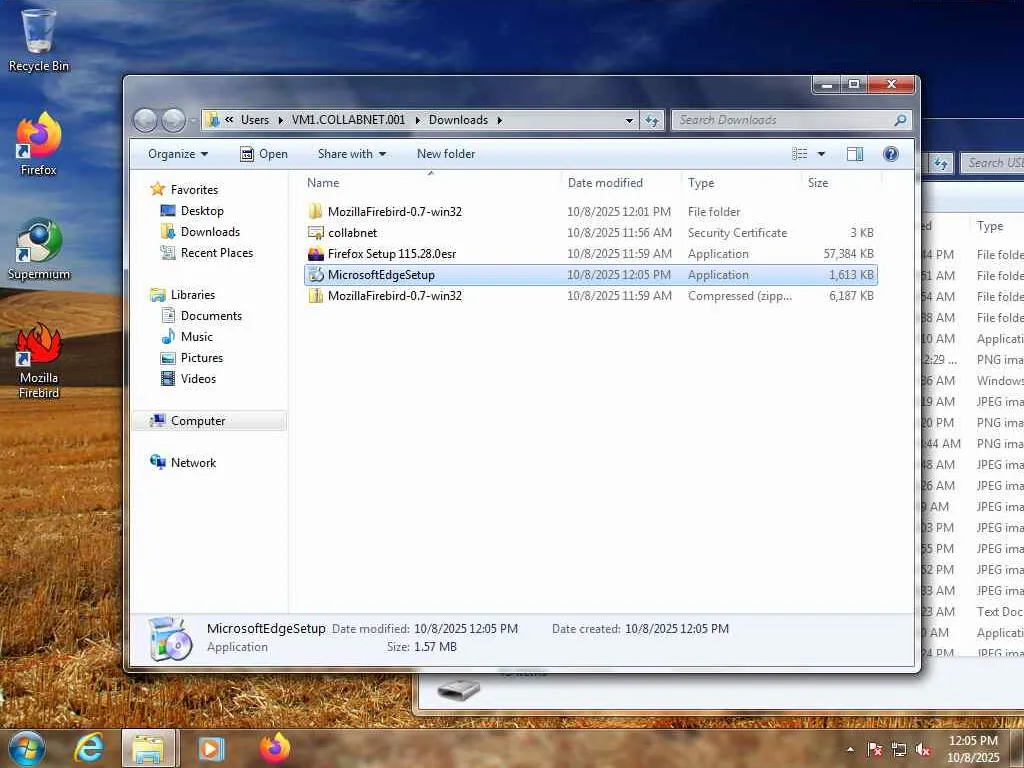Open Windows Media Player from the taskbar
This screenshot has width=1024, height=768.
click(211, 748)
